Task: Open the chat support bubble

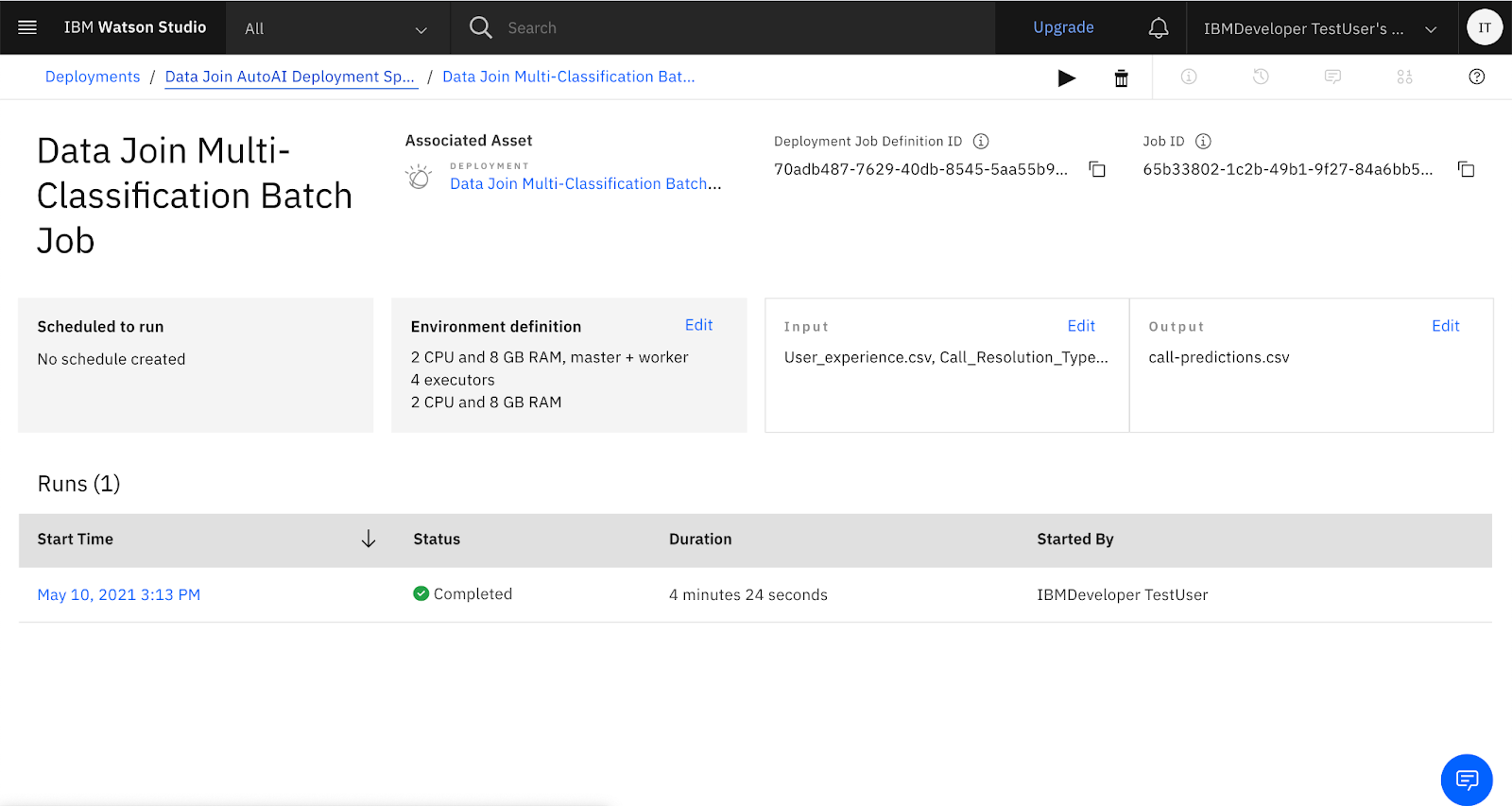Action: tap(1466, 780)
